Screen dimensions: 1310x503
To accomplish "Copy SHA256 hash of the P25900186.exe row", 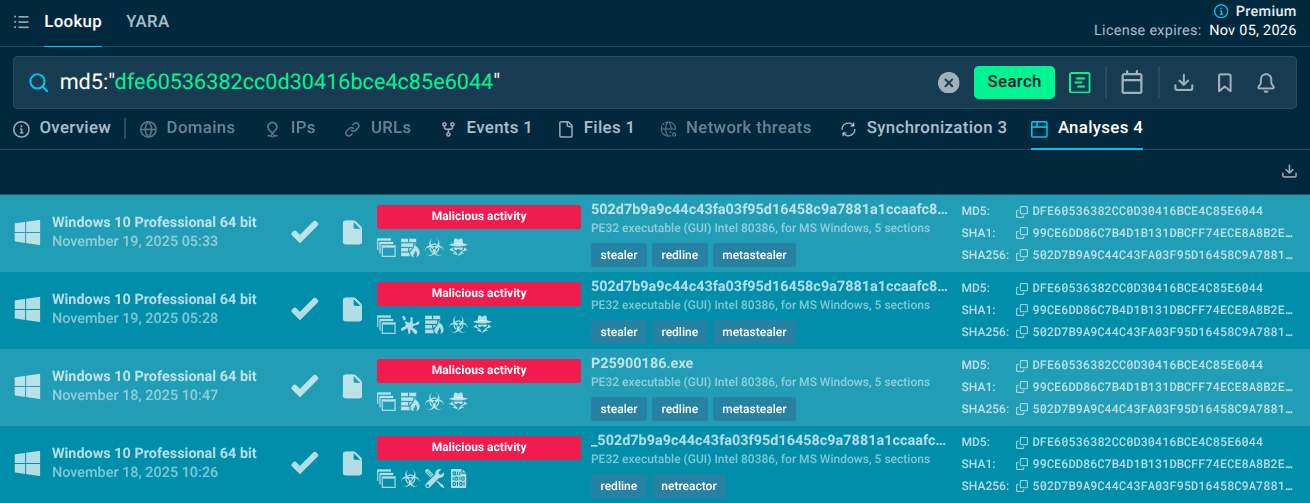I will coord(1022,409).
